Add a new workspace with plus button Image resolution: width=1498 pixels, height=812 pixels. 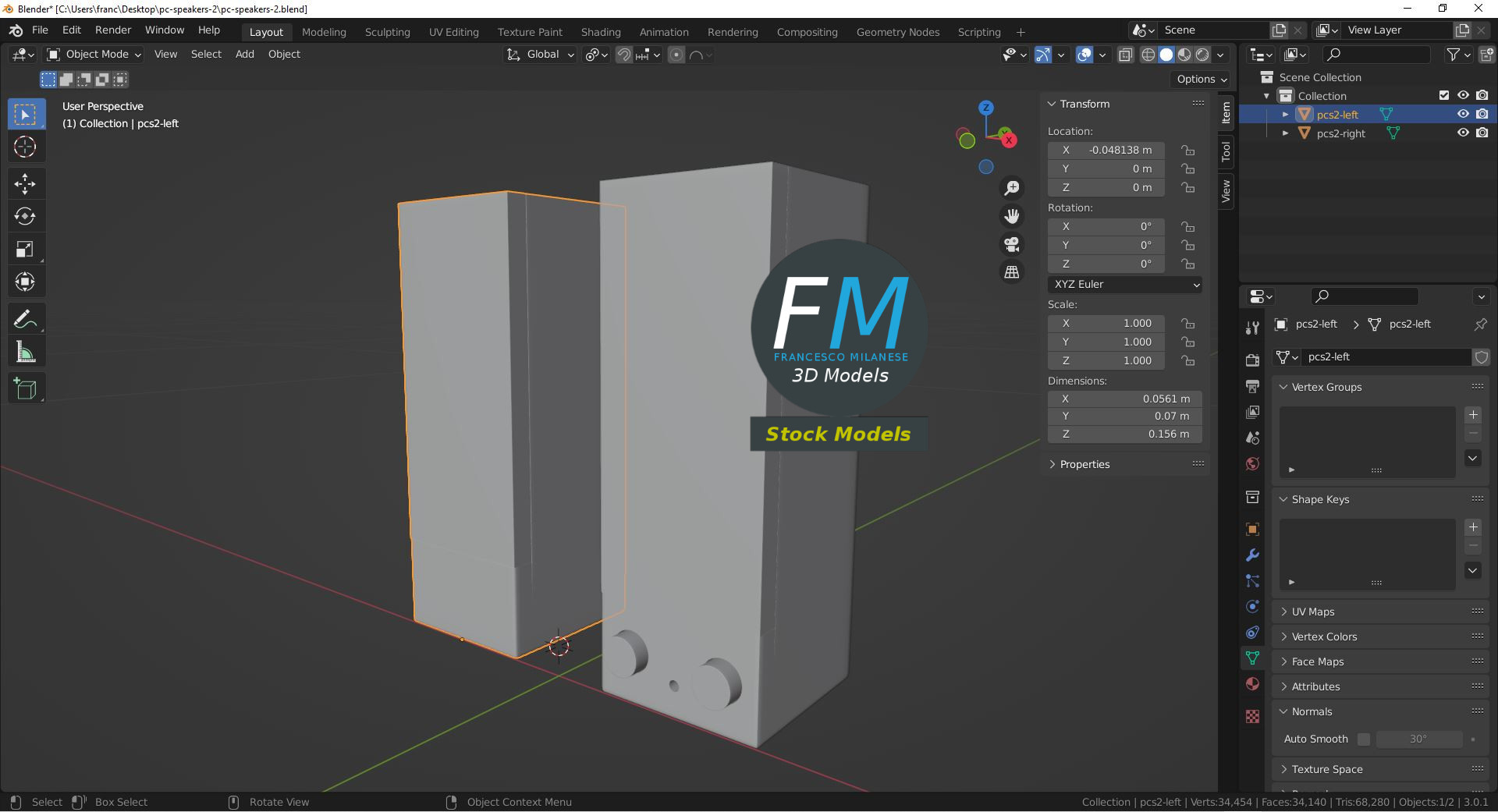tap(1021, 32)
